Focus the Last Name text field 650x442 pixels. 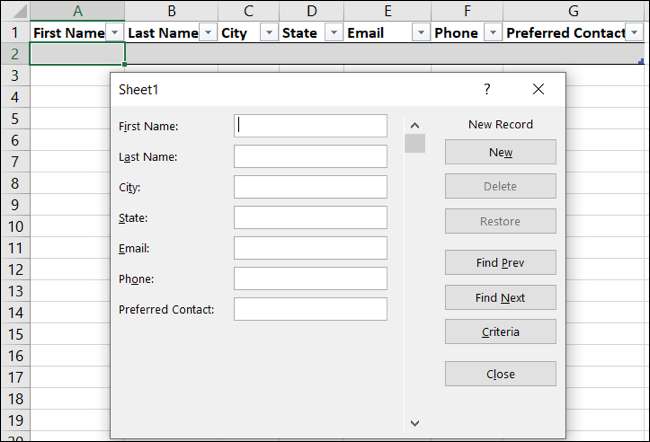pos(310,157)
